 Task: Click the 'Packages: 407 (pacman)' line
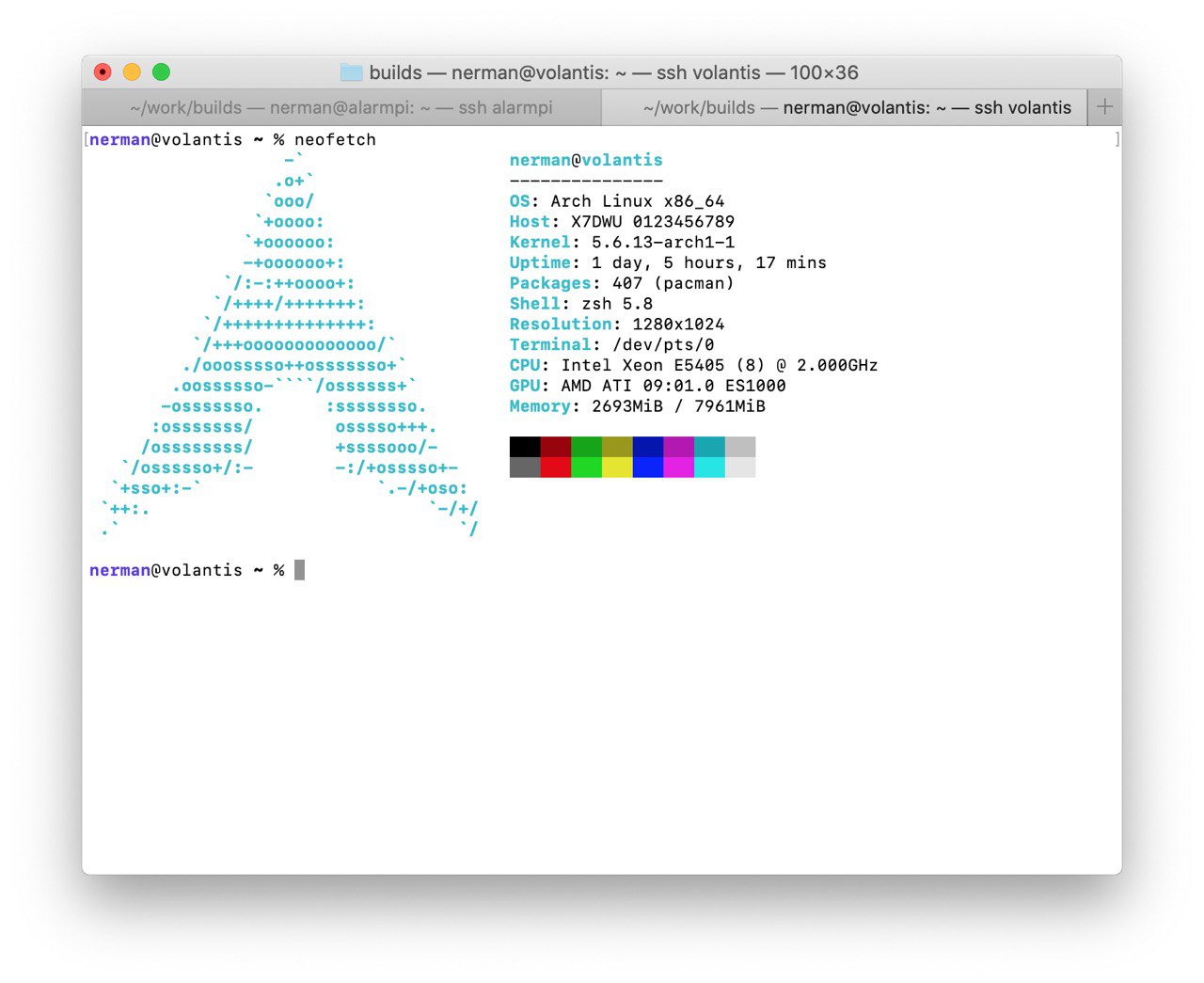pyautogui.click(x=622, y=283)
